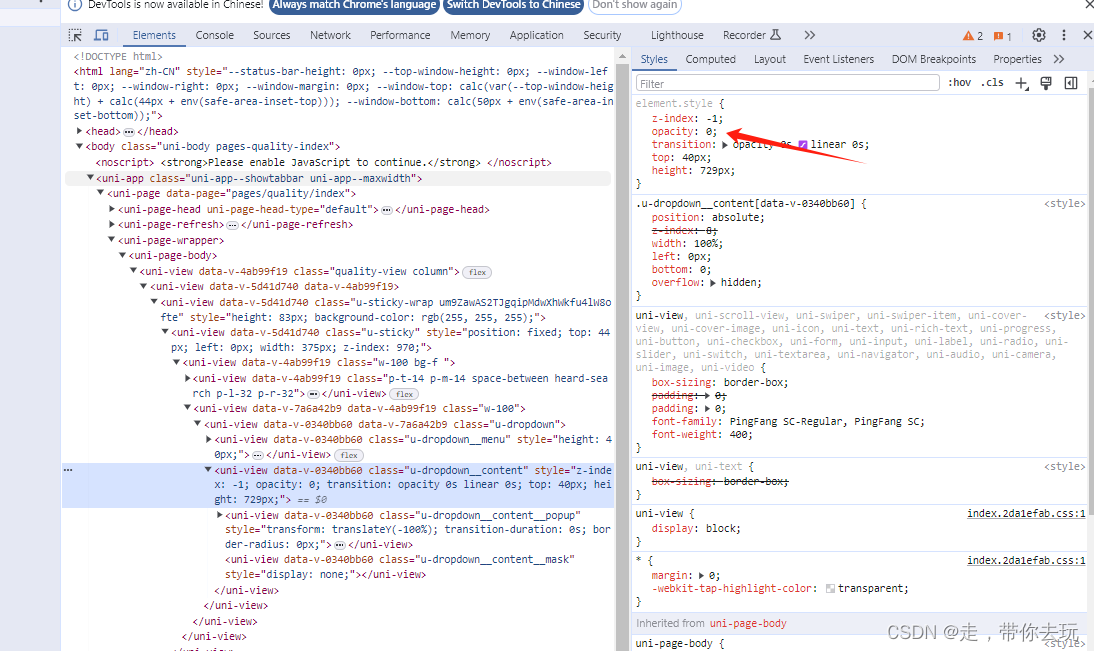Click Don't show again button

635,6
